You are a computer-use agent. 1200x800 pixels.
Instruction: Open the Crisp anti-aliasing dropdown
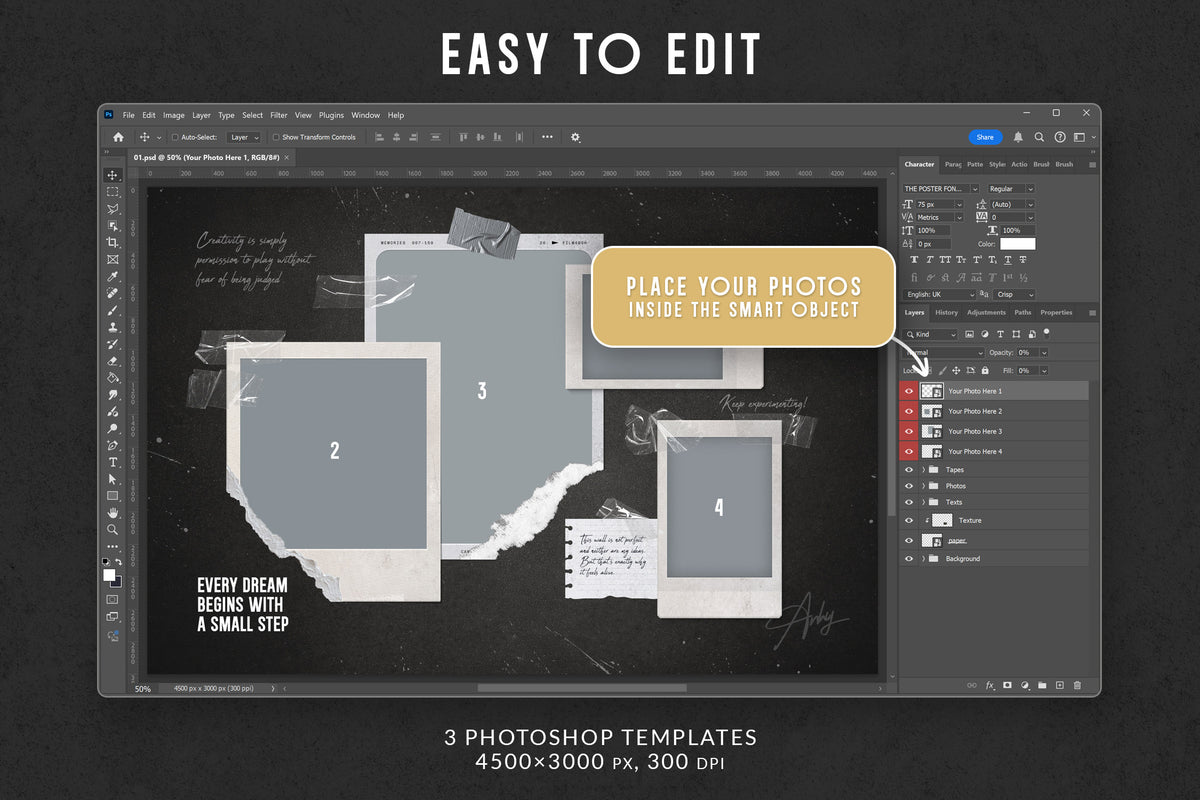coord(1015,295)
